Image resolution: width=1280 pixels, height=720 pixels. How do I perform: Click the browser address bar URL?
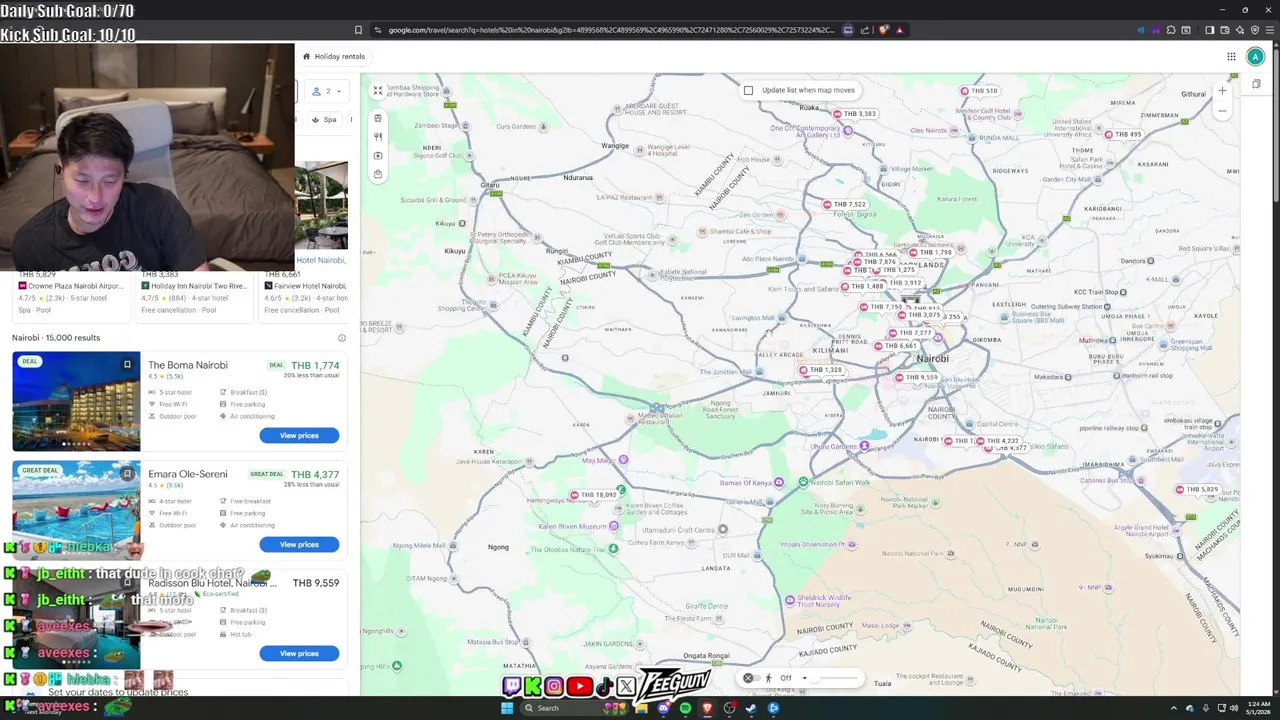click(610, 30)
